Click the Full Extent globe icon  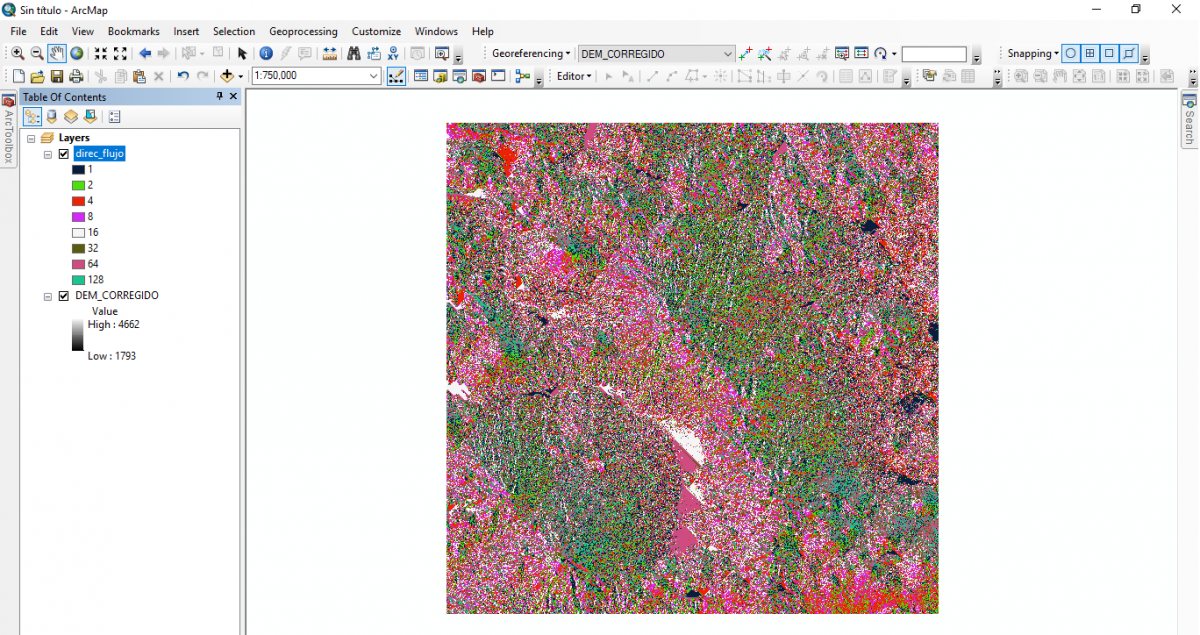click(77, 53)
